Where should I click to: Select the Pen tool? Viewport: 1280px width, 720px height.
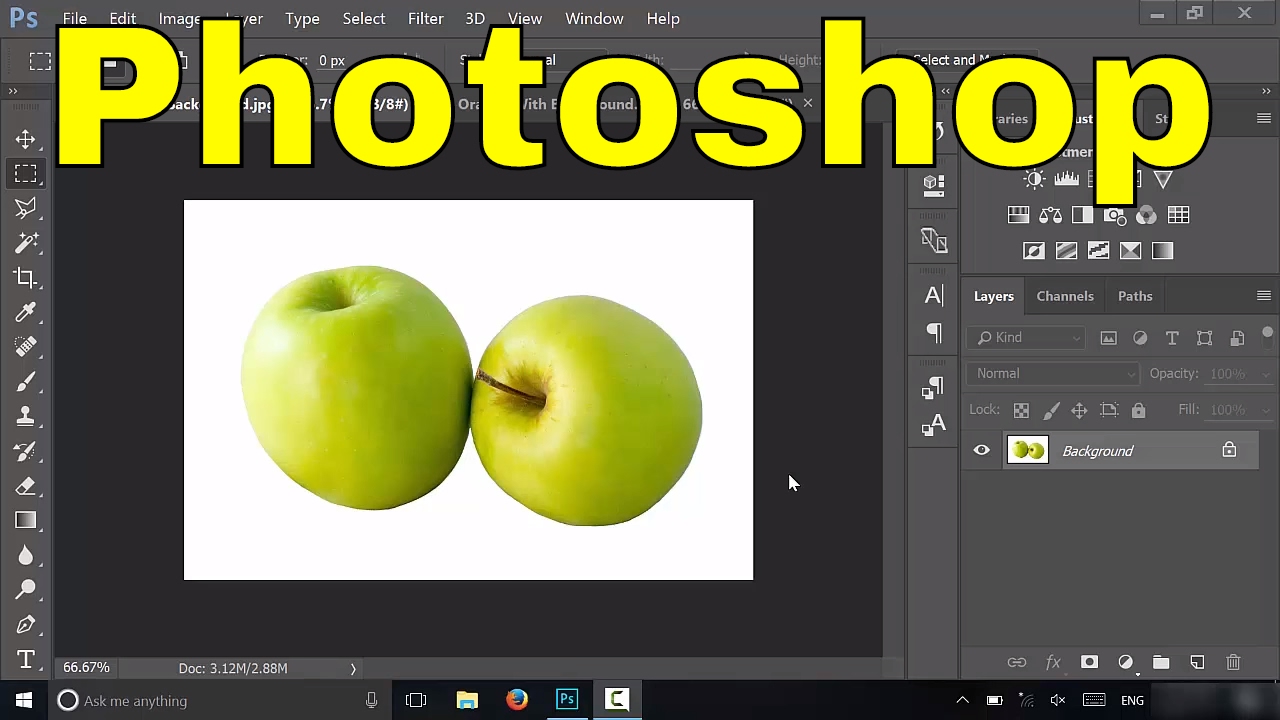pyautogui.click(x=26, y=625)
